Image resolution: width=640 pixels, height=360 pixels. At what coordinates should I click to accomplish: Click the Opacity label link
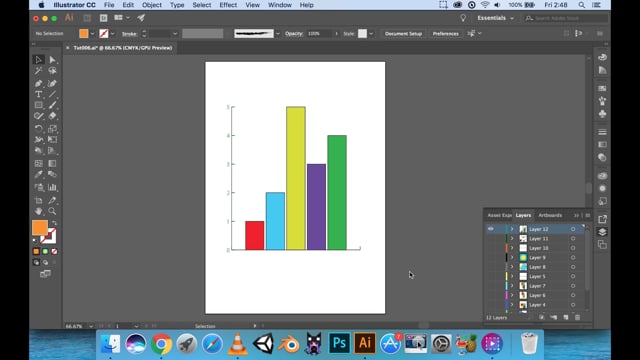tap(294, 33)
